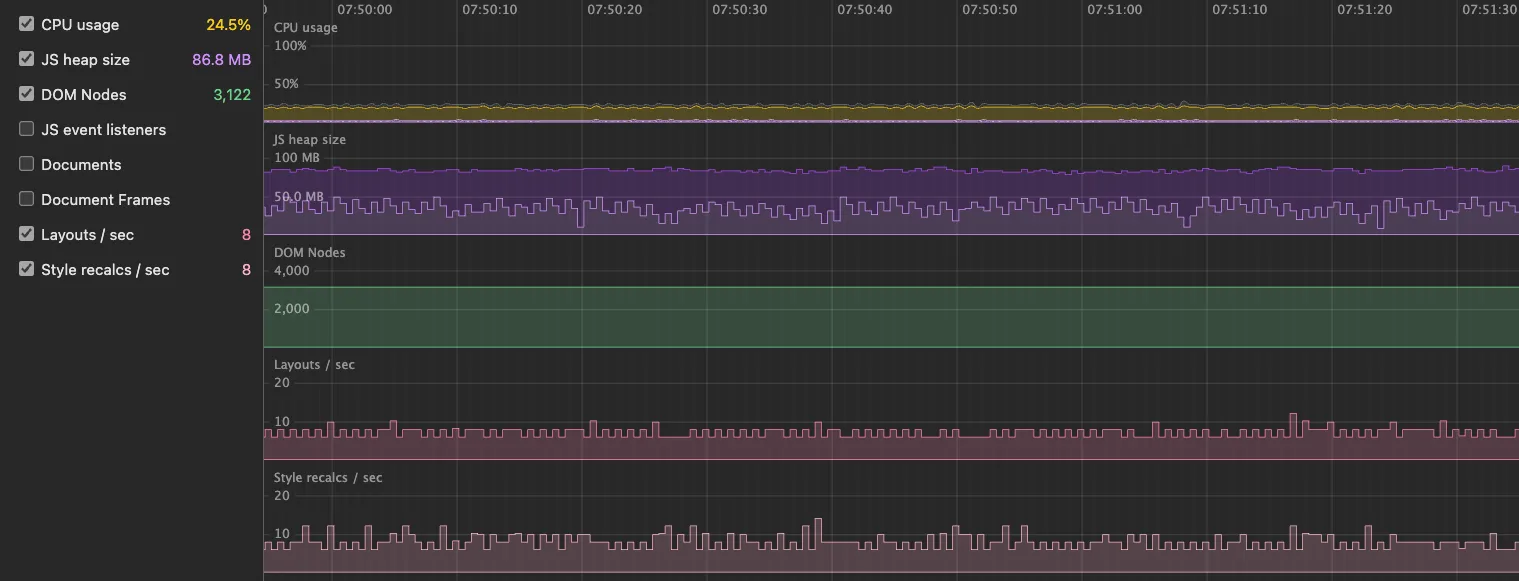Click the 3,122 DOM Nodes value
The image size is (1519, 581).
point(232,95)
